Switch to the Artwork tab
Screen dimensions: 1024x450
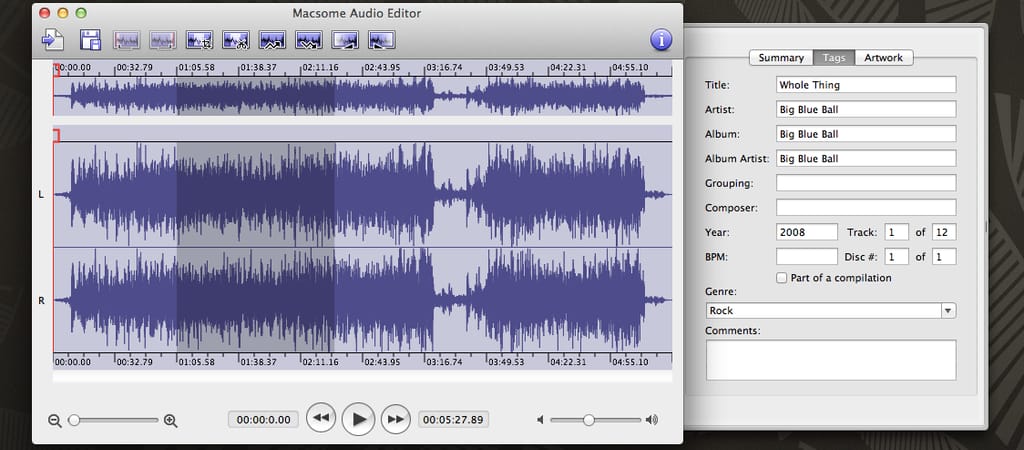click(x=883, y=58)
